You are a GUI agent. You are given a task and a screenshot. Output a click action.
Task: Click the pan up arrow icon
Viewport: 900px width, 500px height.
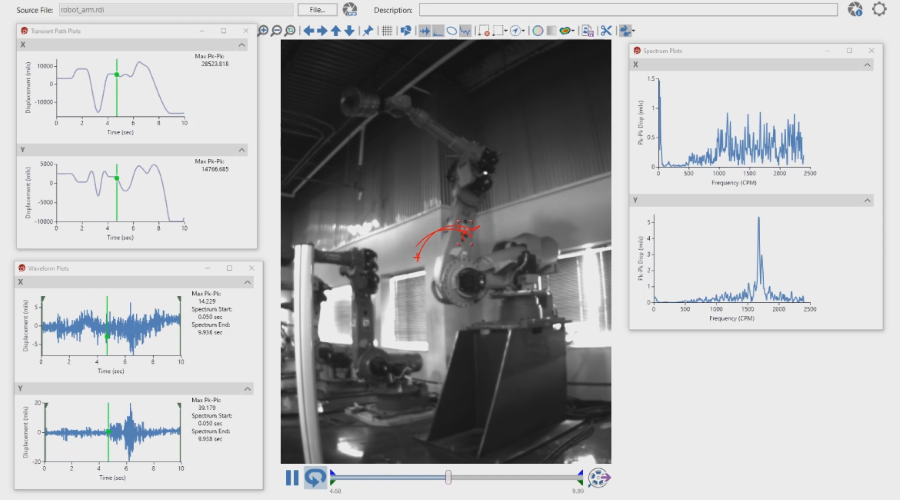tap(336, 31)
